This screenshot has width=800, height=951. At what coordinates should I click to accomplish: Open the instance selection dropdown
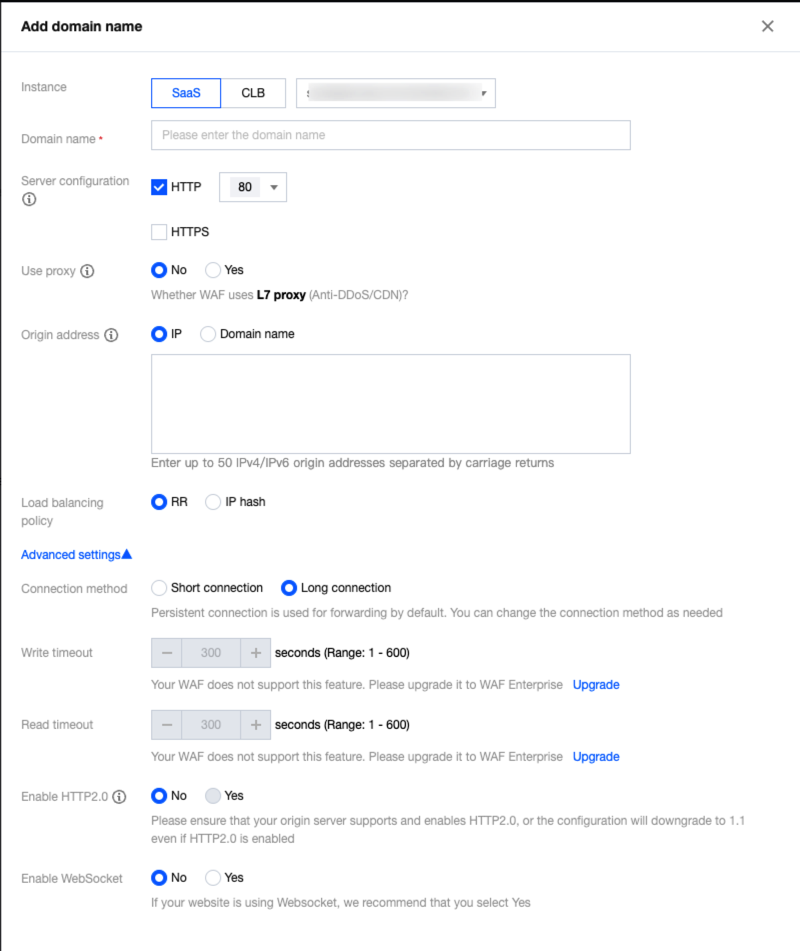point(396,93)
